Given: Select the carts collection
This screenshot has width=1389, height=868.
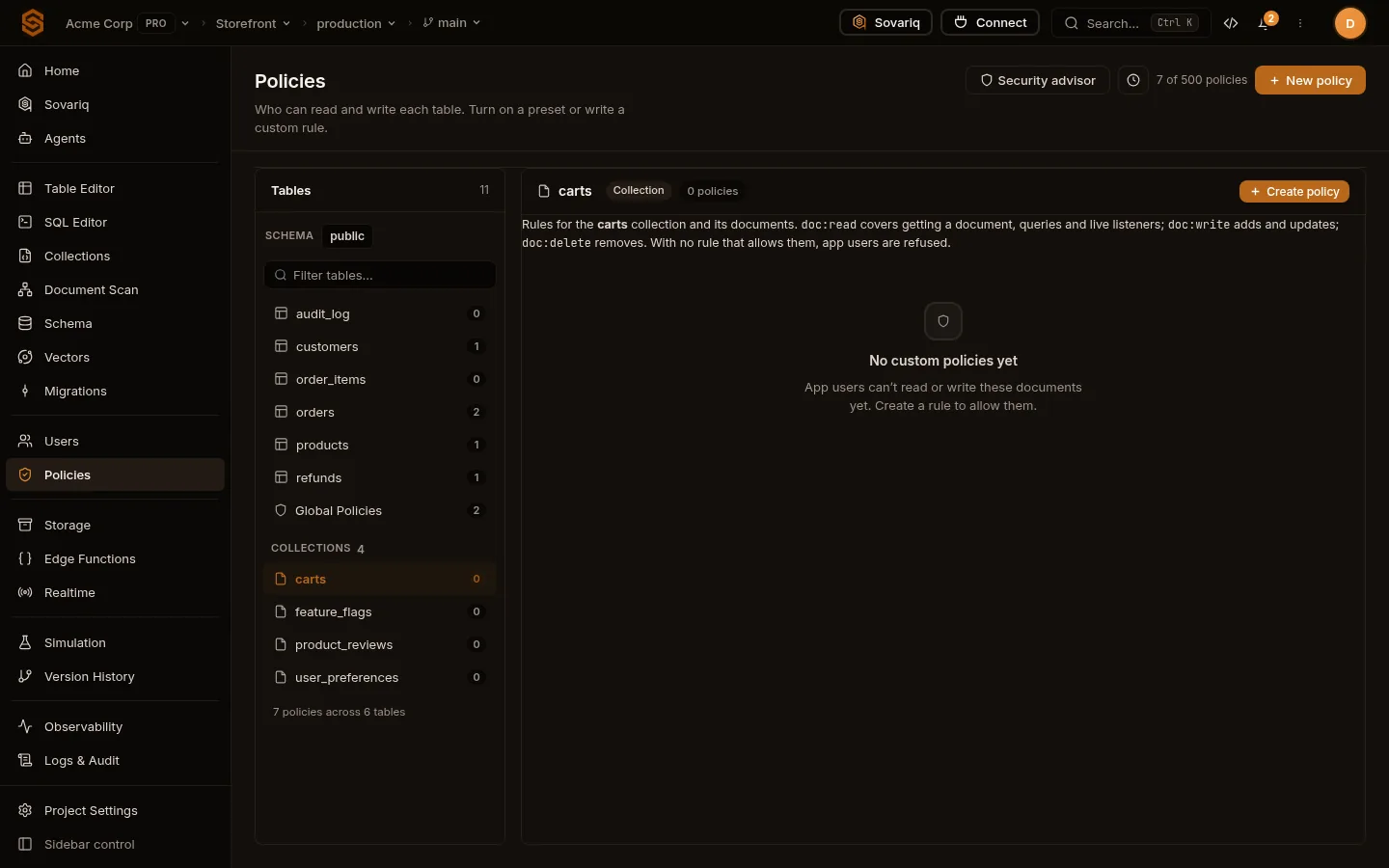Looking at the screenshot, I should 380,579.
